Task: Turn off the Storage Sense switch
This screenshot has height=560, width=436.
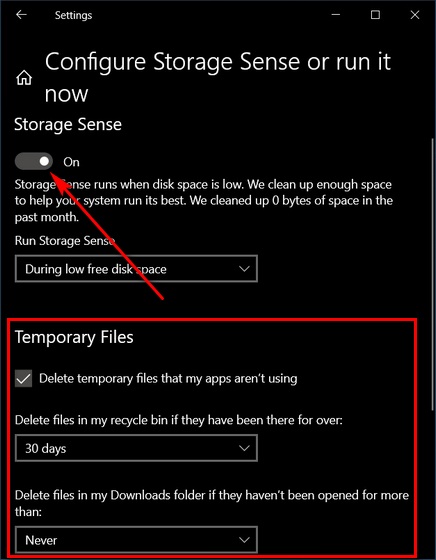Action: (x=34, y=161)
